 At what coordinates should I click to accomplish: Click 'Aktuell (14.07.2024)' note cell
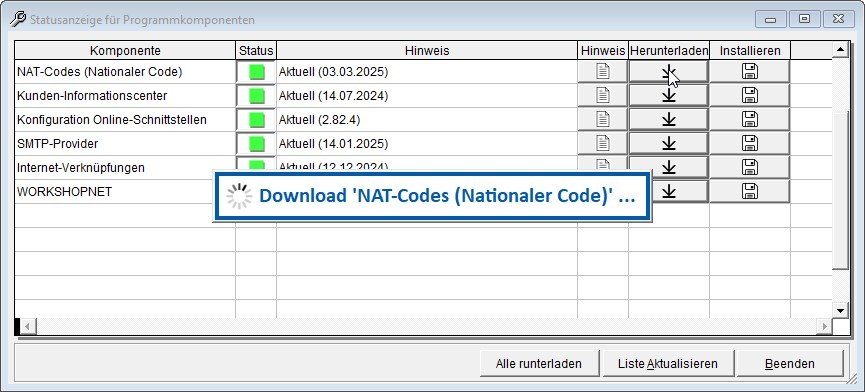tap(427, 95)
